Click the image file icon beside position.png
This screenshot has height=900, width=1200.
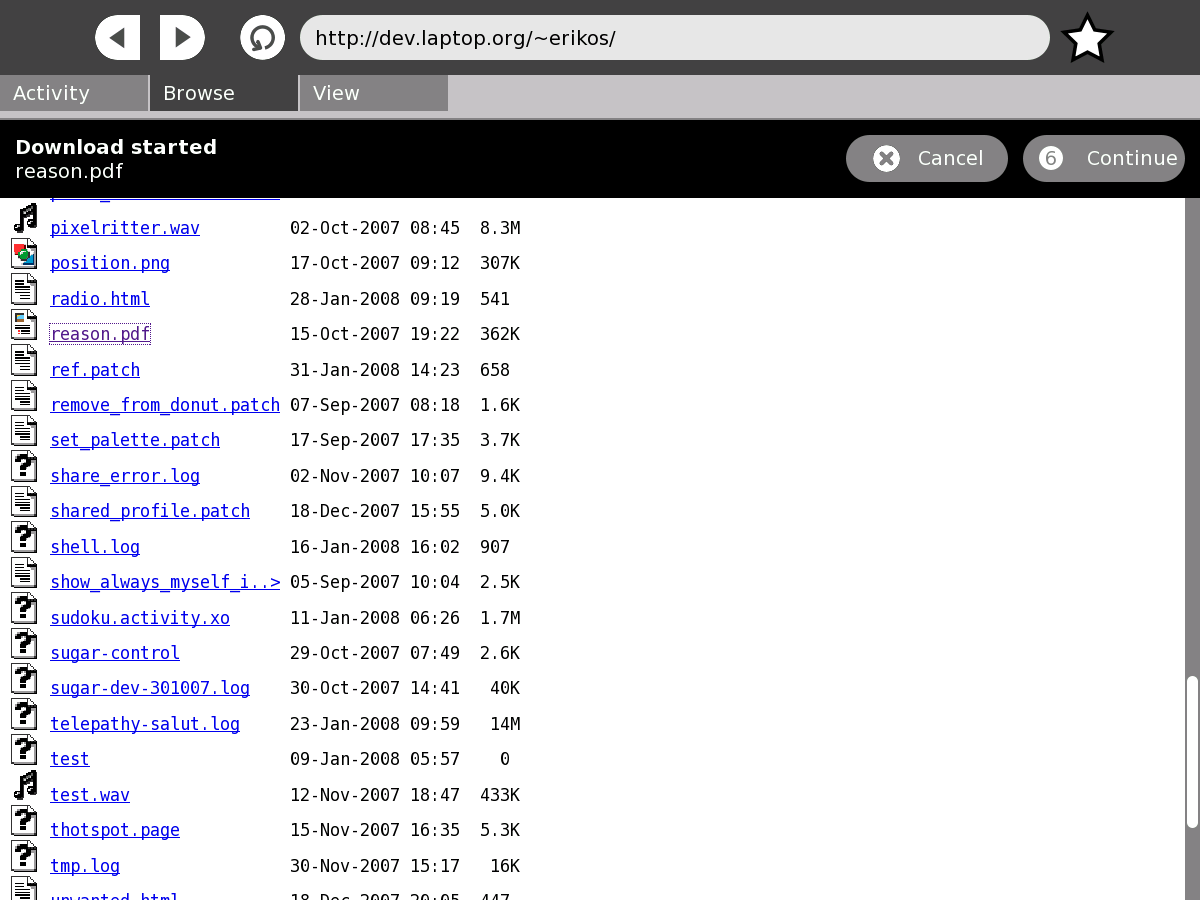tap(25, 254)
